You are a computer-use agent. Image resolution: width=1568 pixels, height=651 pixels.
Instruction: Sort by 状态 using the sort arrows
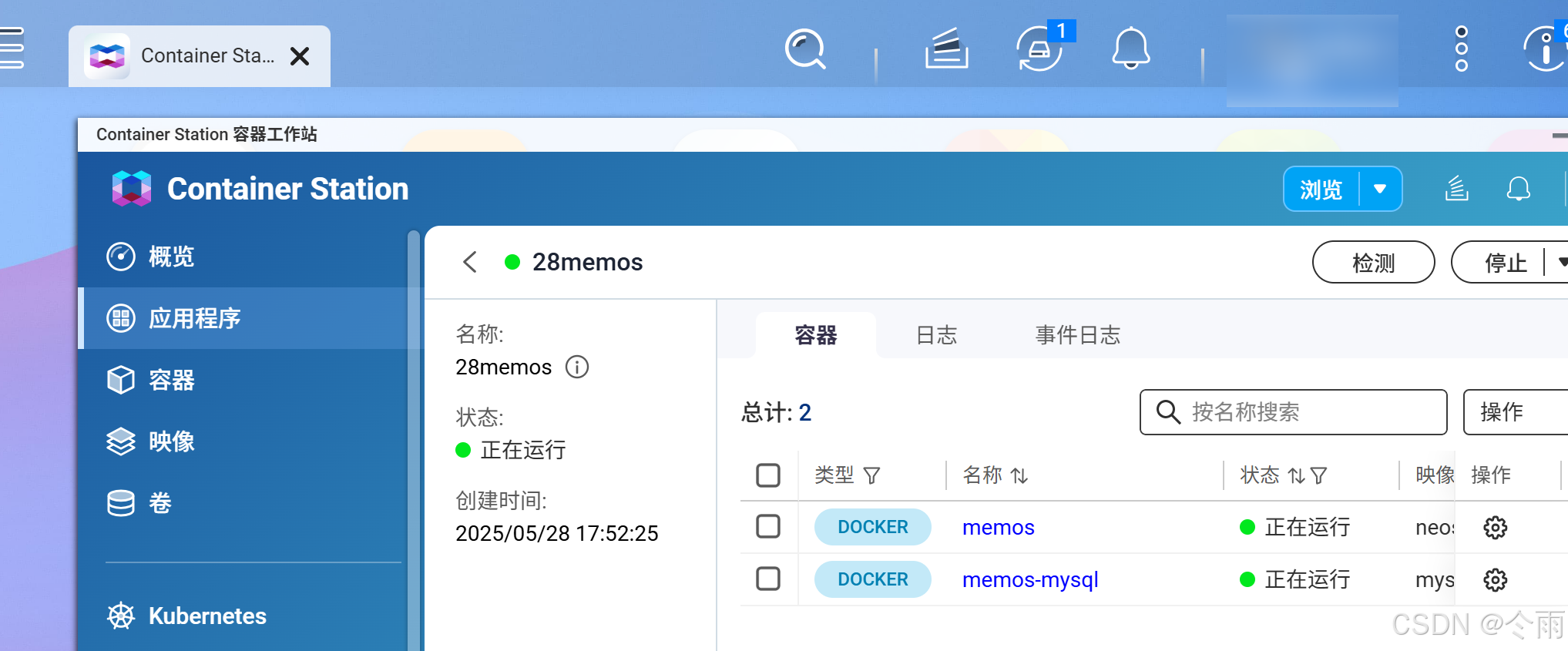1297,475
